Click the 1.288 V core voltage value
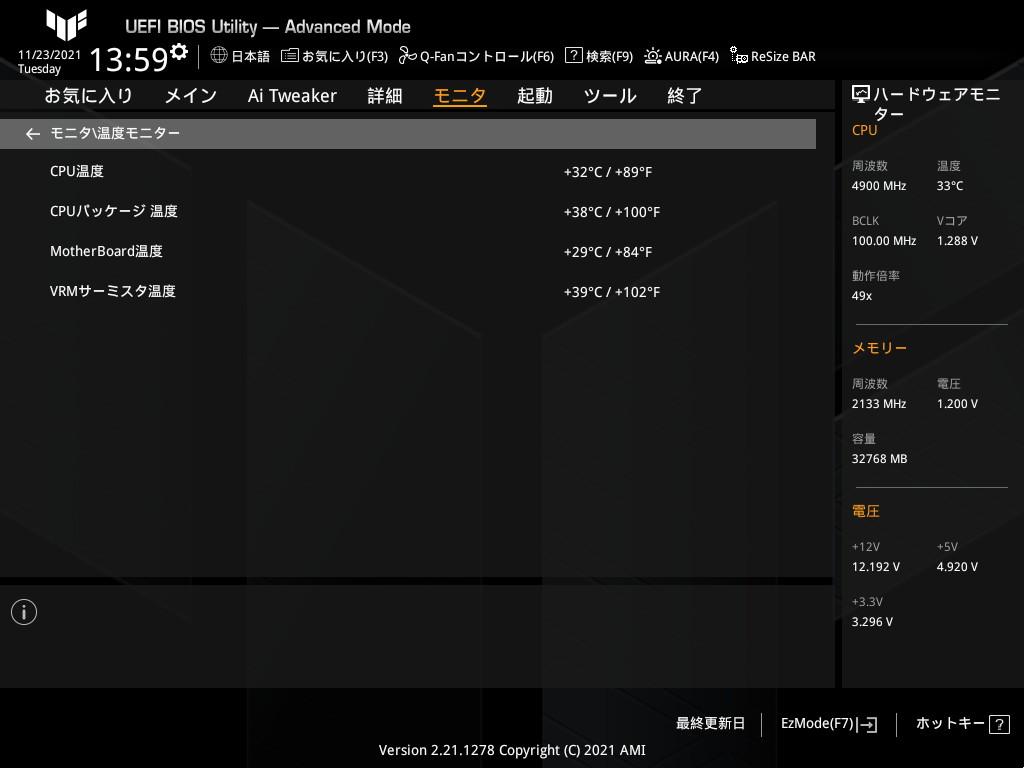This screenshot has height=768, width=1024. 957,241
